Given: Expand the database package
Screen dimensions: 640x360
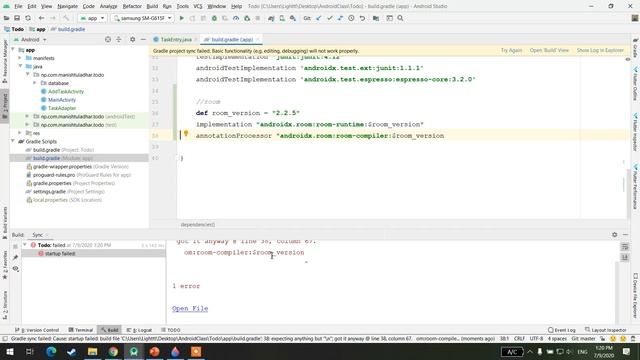Looking at the screenshot, I should (35, 83).
